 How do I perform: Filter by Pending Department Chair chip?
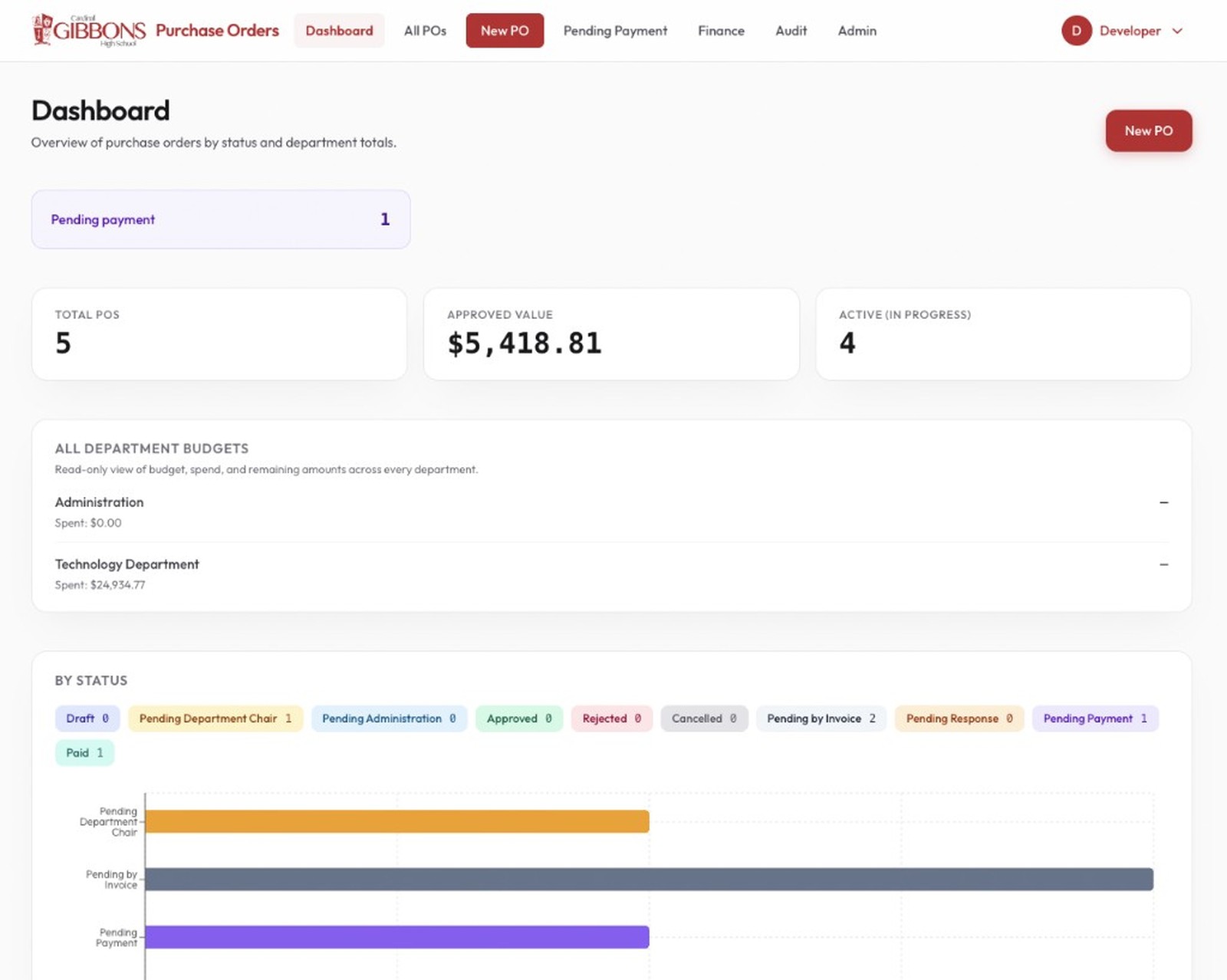pyautogui.click(x=215, y=719)
